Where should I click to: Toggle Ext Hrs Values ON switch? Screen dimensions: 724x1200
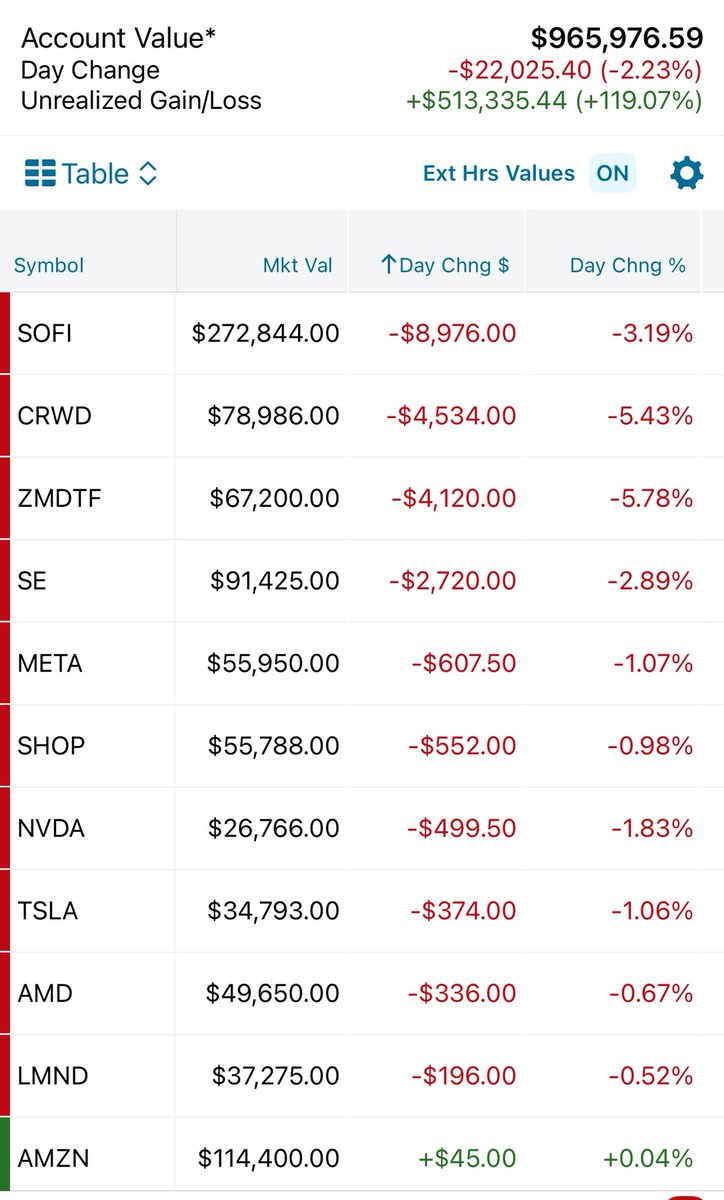point(612,174)
